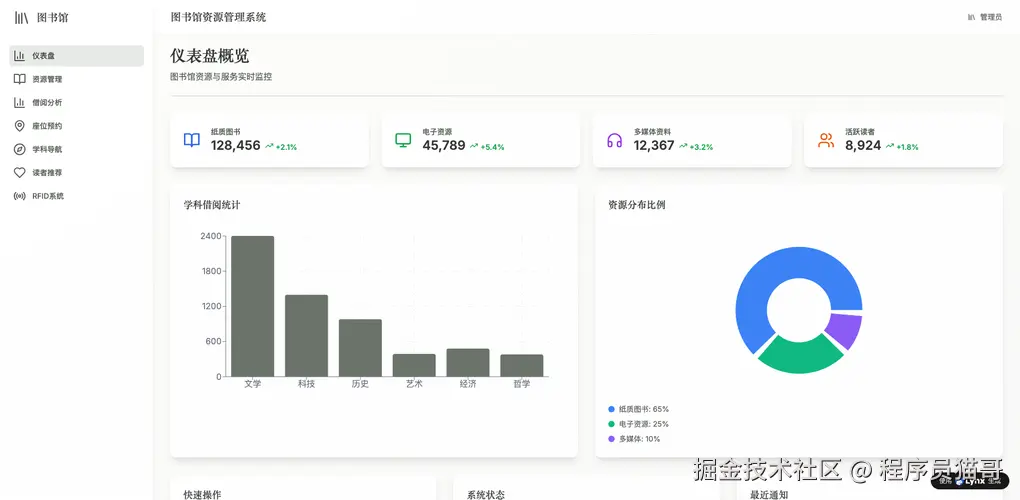Viewport: 1020px width, 500px height.
Task: Click the value 12,367
Action: pyautogui.click(x=654, y=146)
